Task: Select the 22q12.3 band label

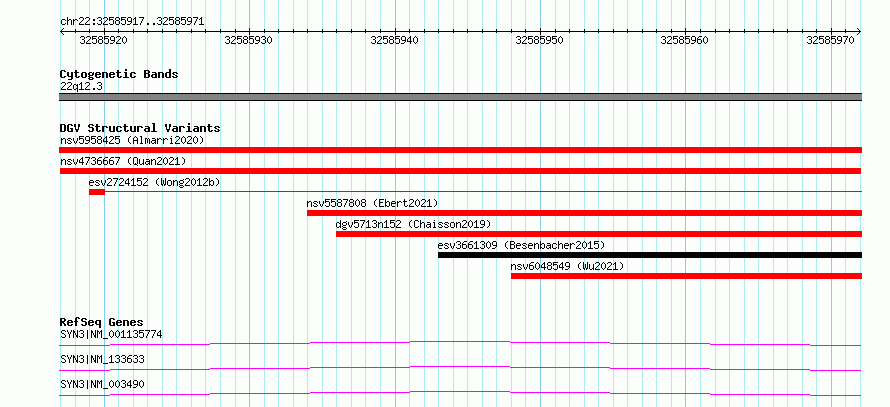Action: point(82,87)
